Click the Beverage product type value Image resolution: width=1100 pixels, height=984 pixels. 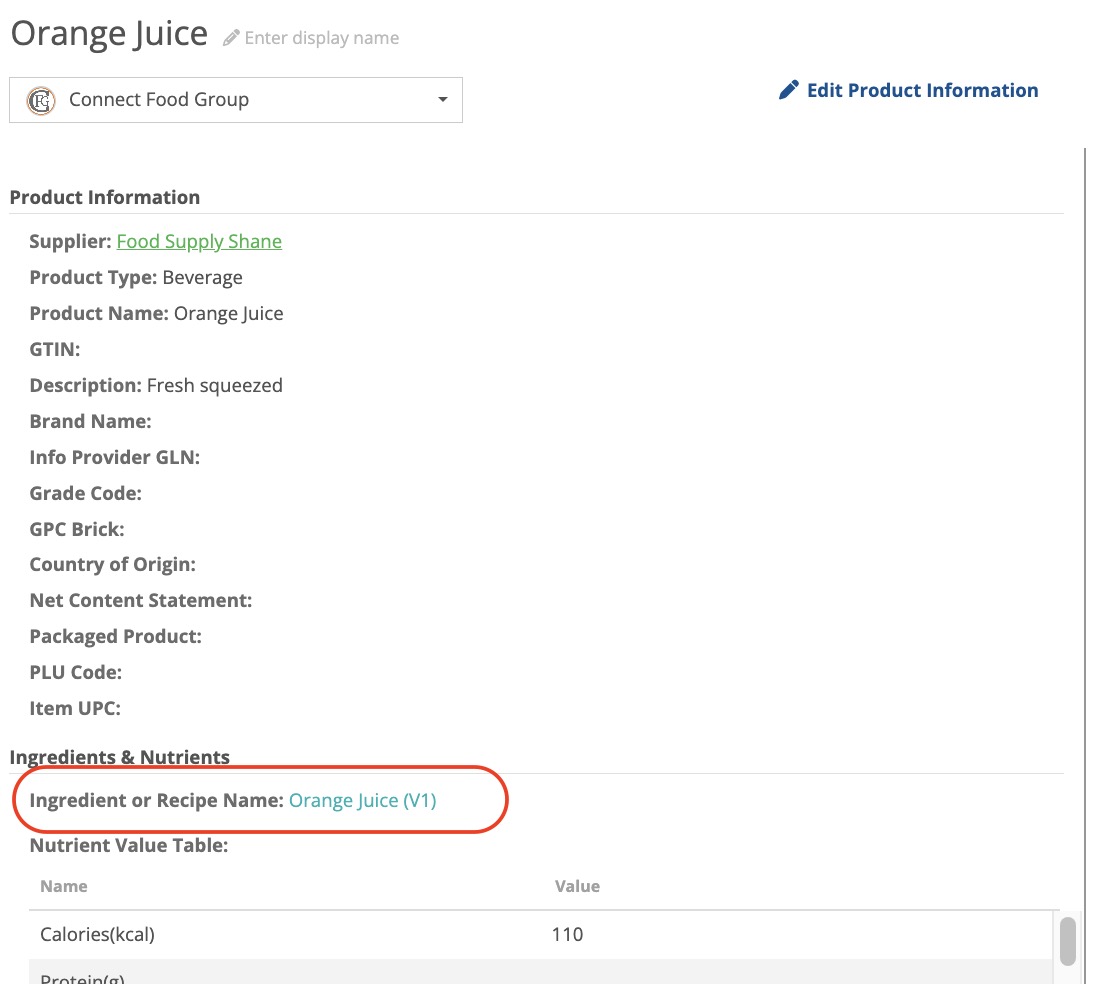point(202,277)
